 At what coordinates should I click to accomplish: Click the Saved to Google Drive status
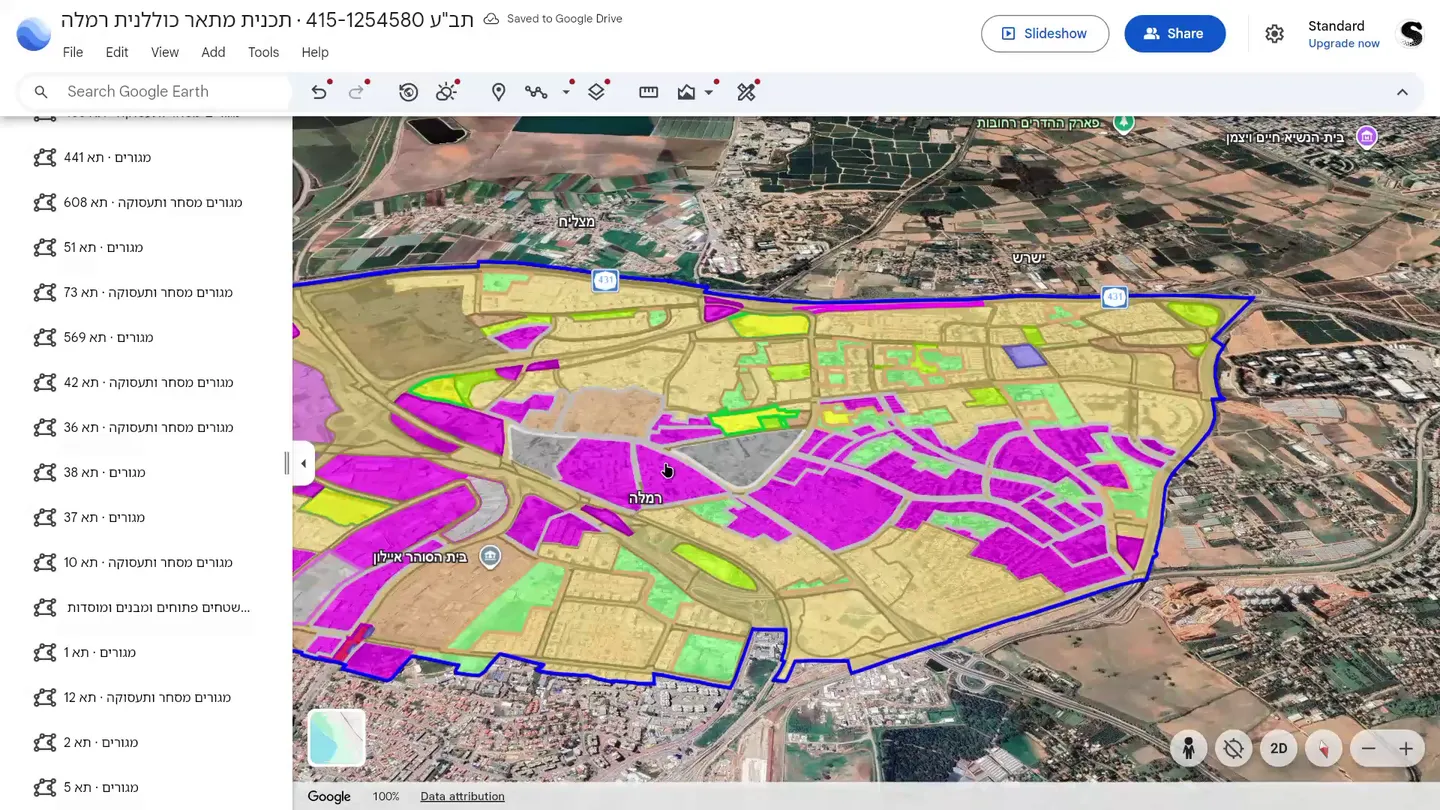tap(553, 19)
